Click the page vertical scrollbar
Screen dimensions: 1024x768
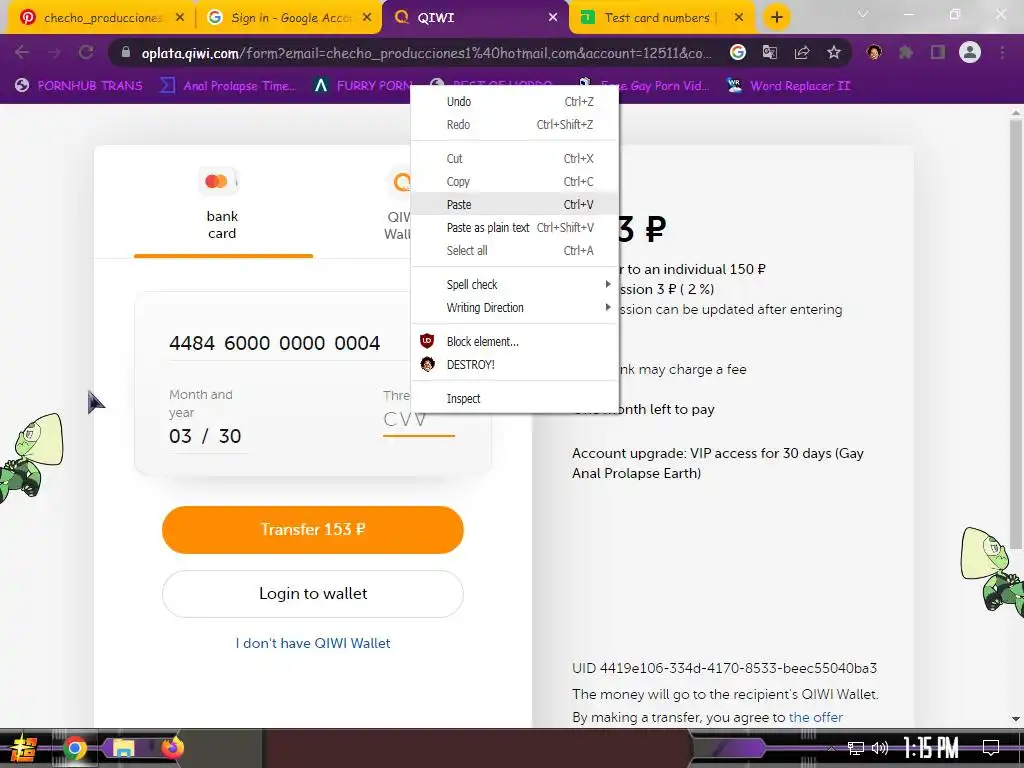pos(1016,333)
